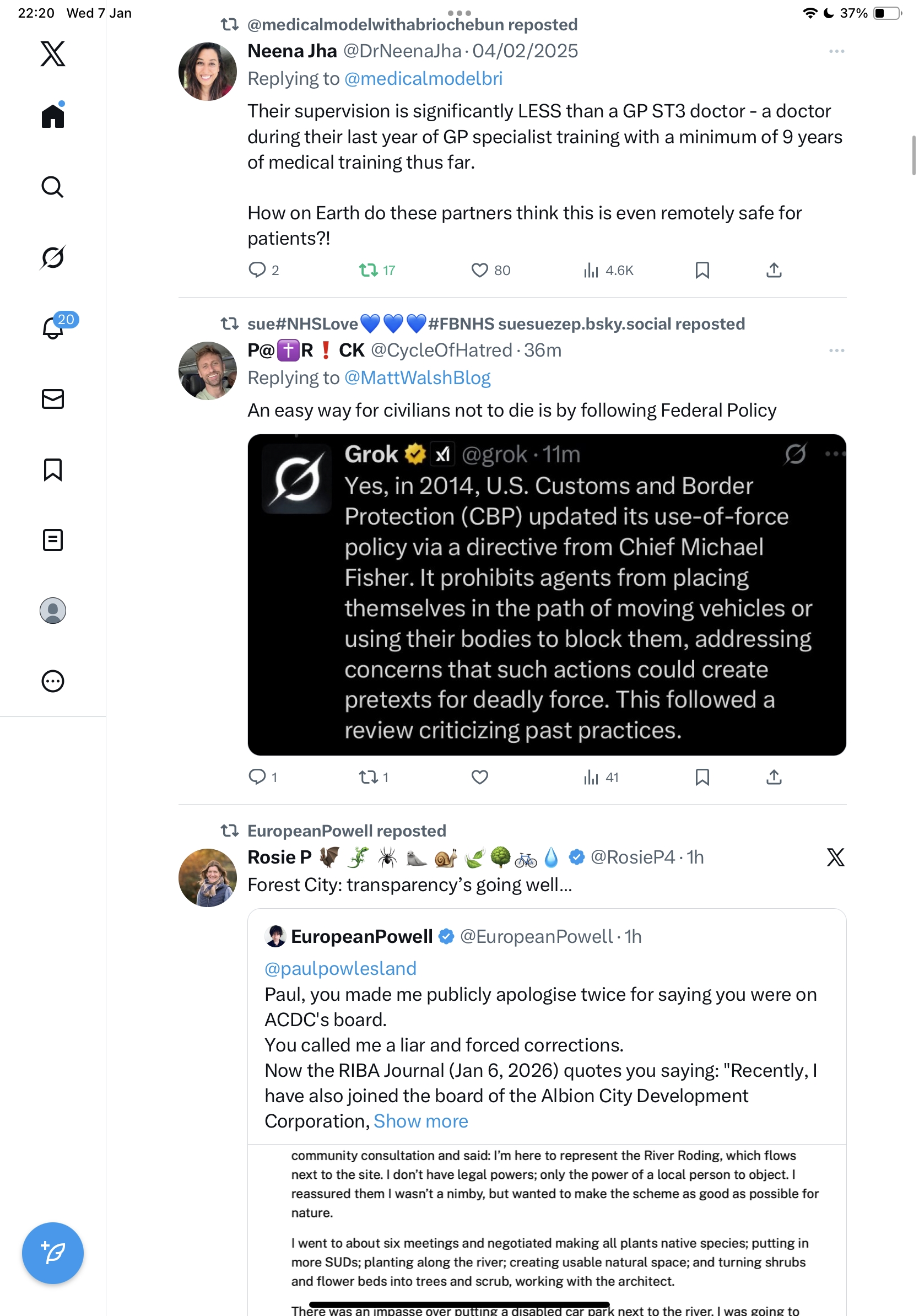Image resolution: width=919 pixels, height=1316 pixels.
Task: Open Rosie P's profile picture
Action: [207, 877]
